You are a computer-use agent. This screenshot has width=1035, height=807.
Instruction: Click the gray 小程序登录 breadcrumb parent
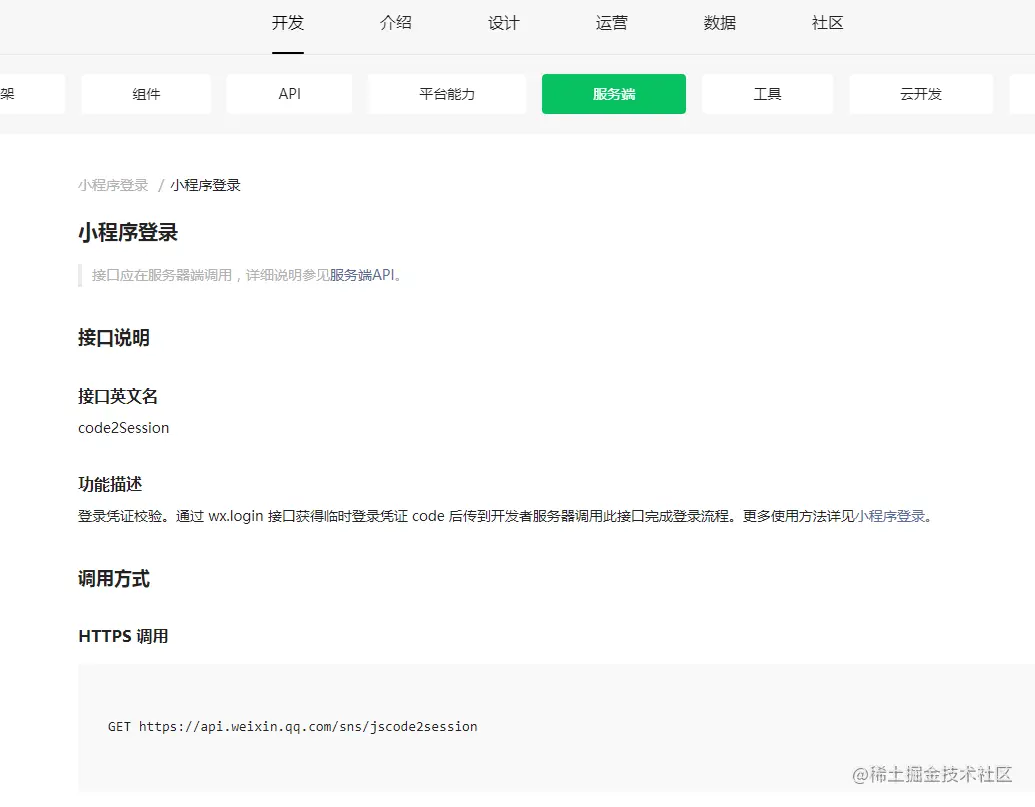(x=113, y=185)
